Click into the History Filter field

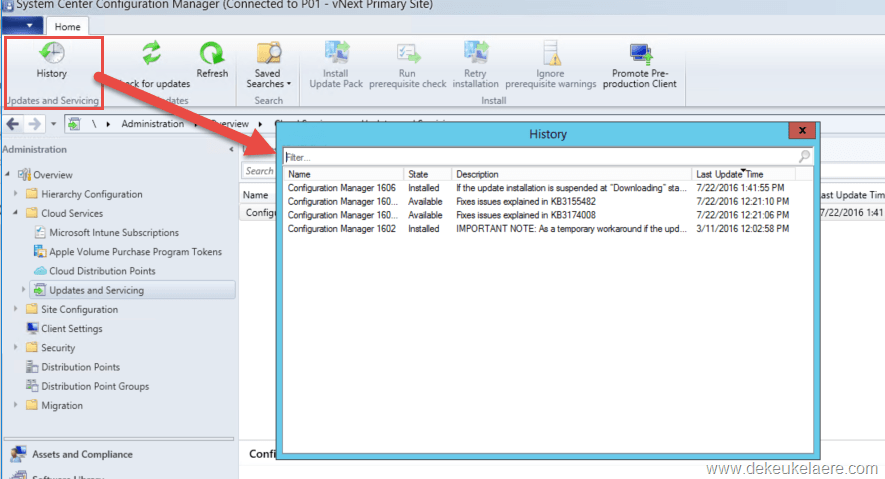(x=540, y=157)
